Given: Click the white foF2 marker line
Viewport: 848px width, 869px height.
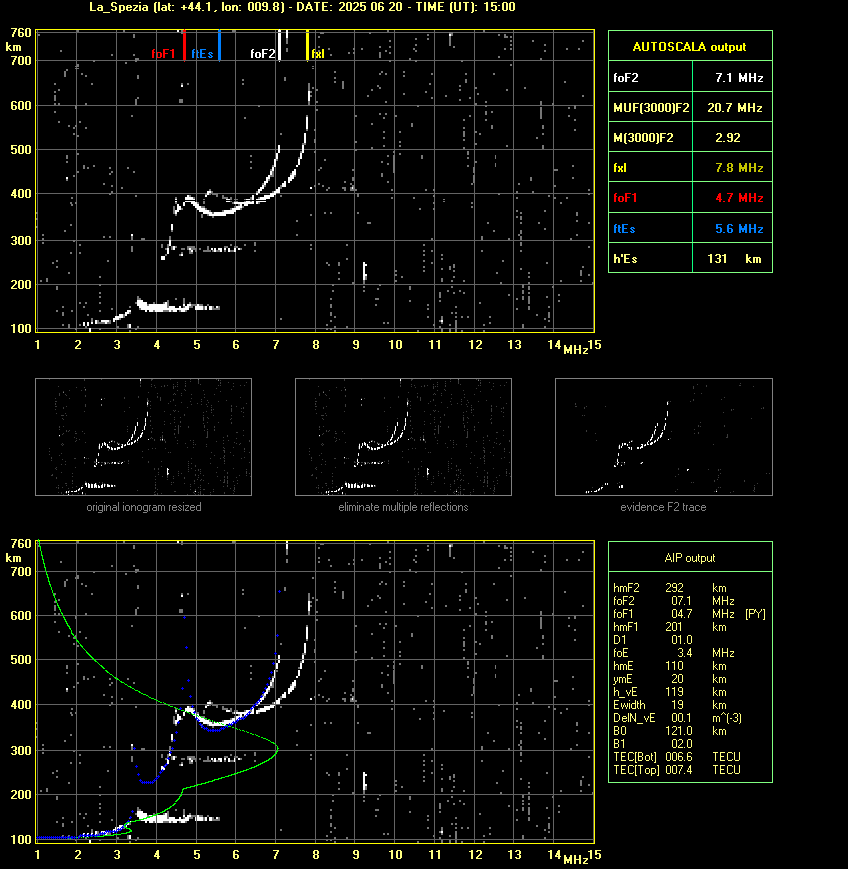Looking at the screenshot, I should point(279,45).
